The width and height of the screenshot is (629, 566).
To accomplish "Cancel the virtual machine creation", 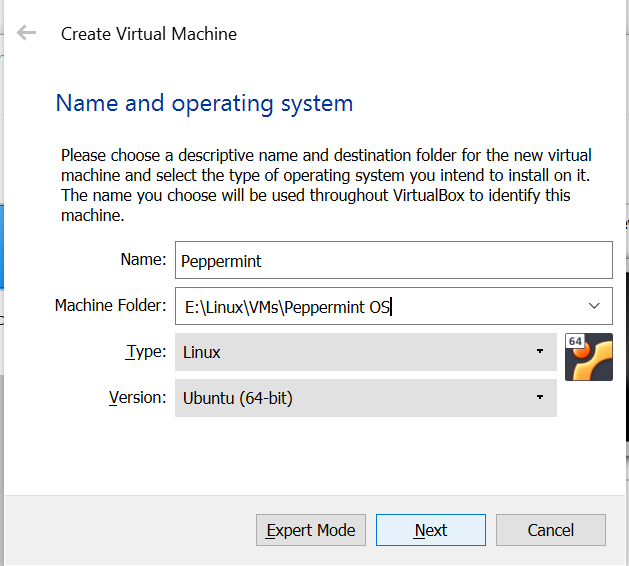I will (550, 530).
